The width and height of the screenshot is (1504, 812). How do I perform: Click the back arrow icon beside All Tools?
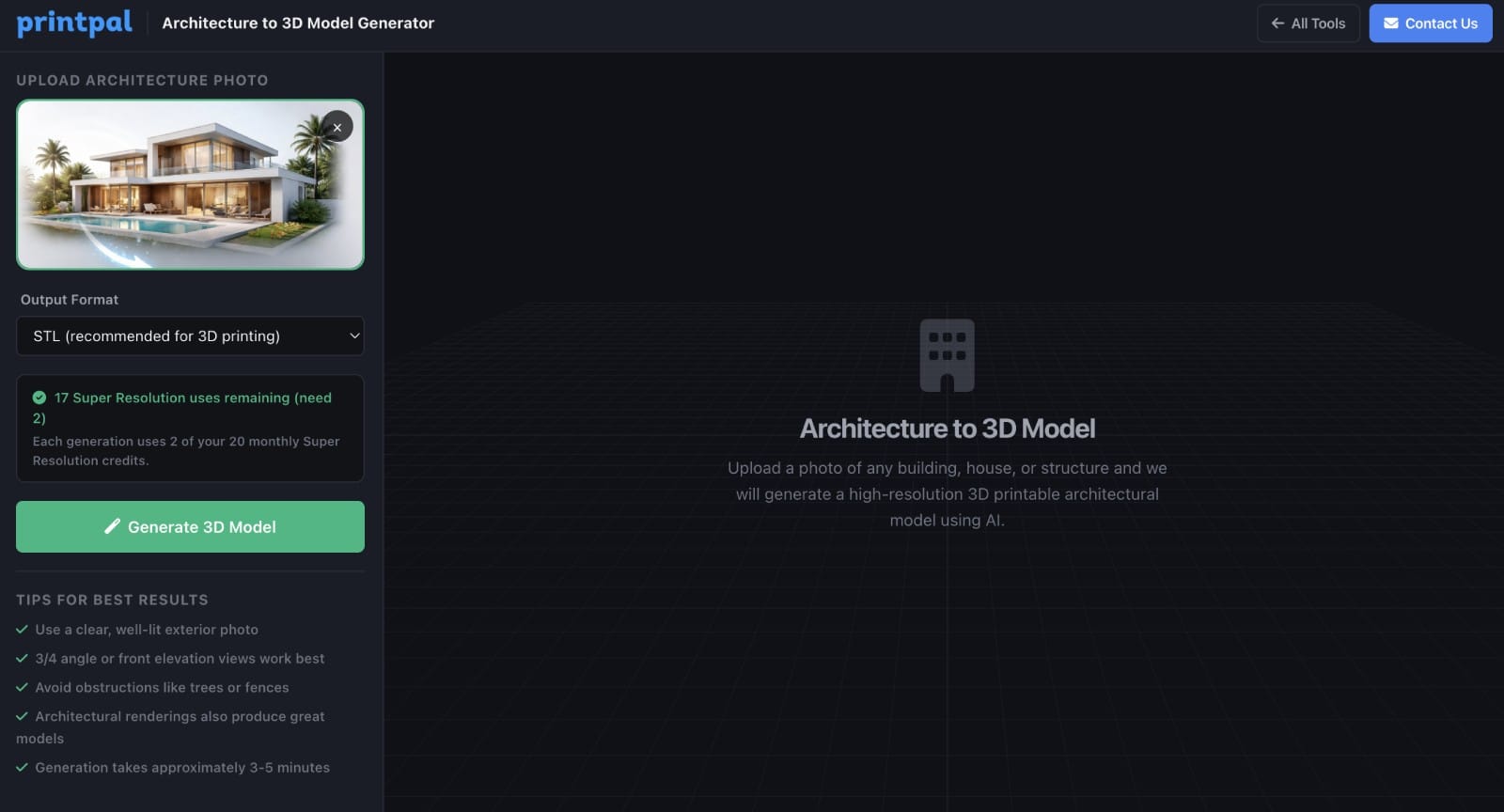(x=1277, y=23)
